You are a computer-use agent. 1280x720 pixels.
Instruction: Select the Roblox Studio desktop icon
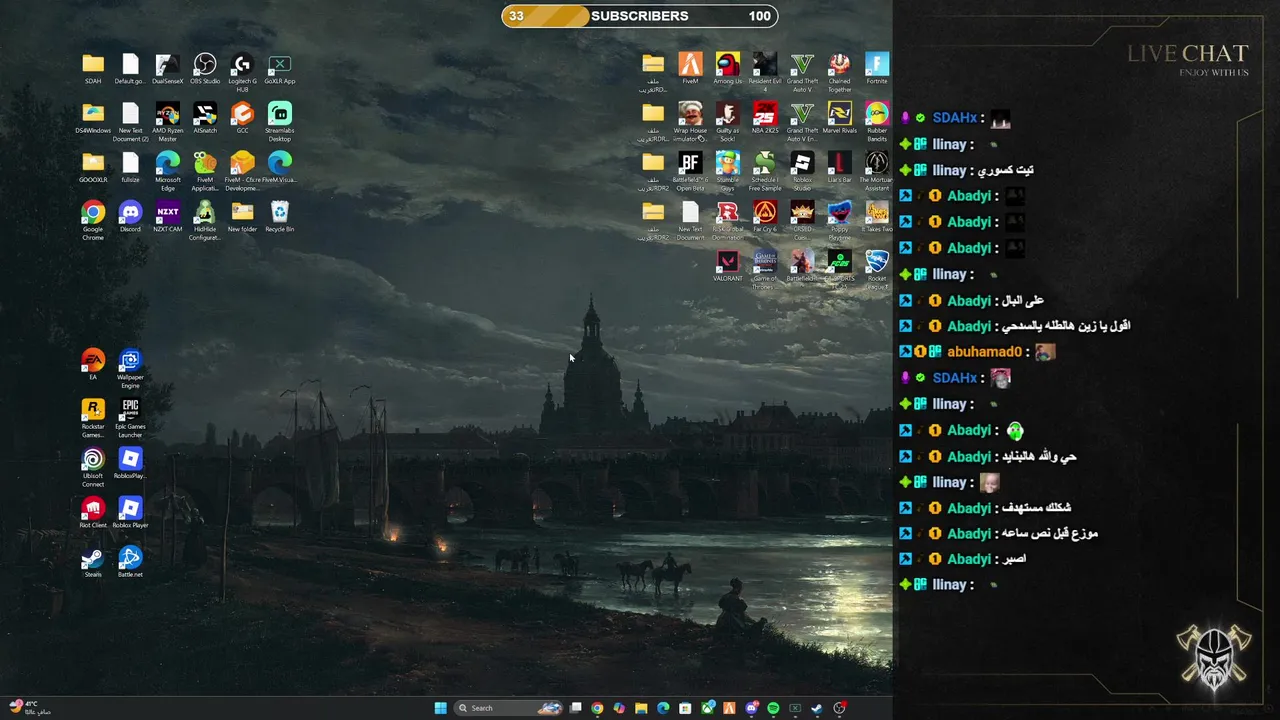click(x=802, y=170)
